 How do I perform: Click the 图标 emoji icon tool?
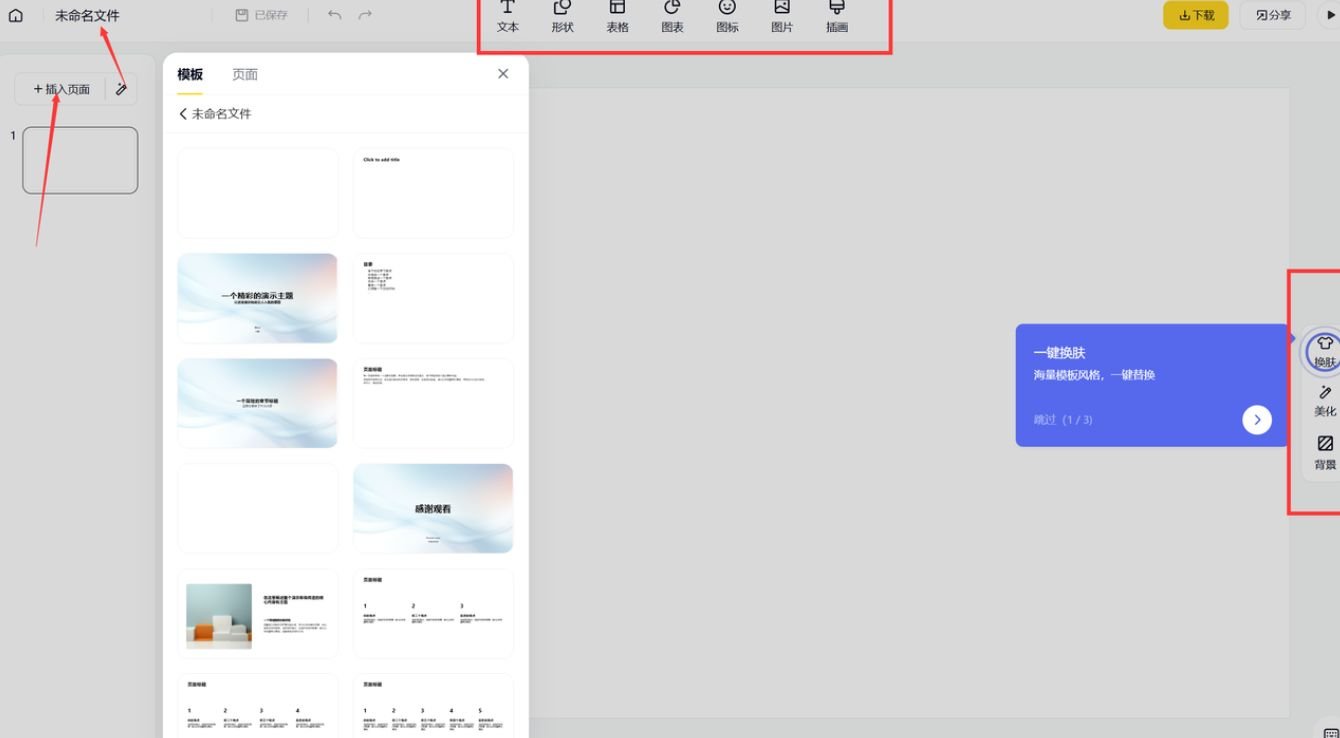(x=726, y=18)
